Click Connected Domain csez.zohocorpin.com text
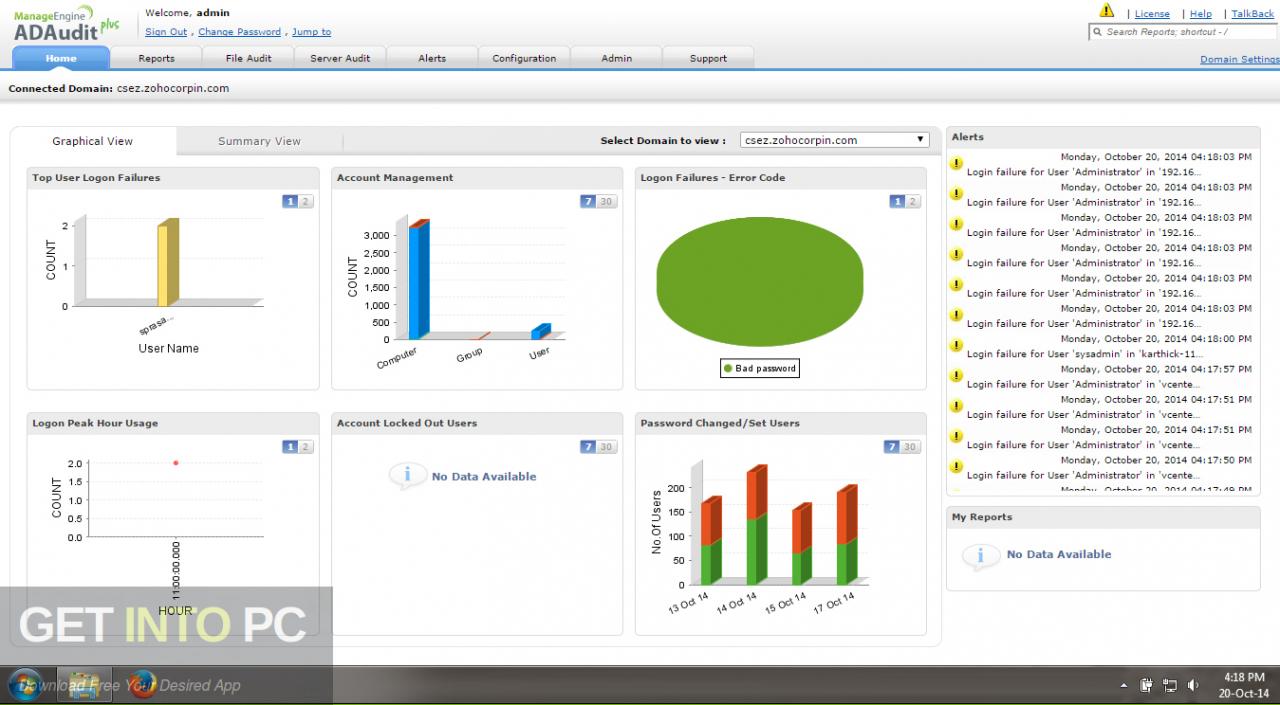Image resolution: width=1280 pixels, height=705 pixels. 119,88
